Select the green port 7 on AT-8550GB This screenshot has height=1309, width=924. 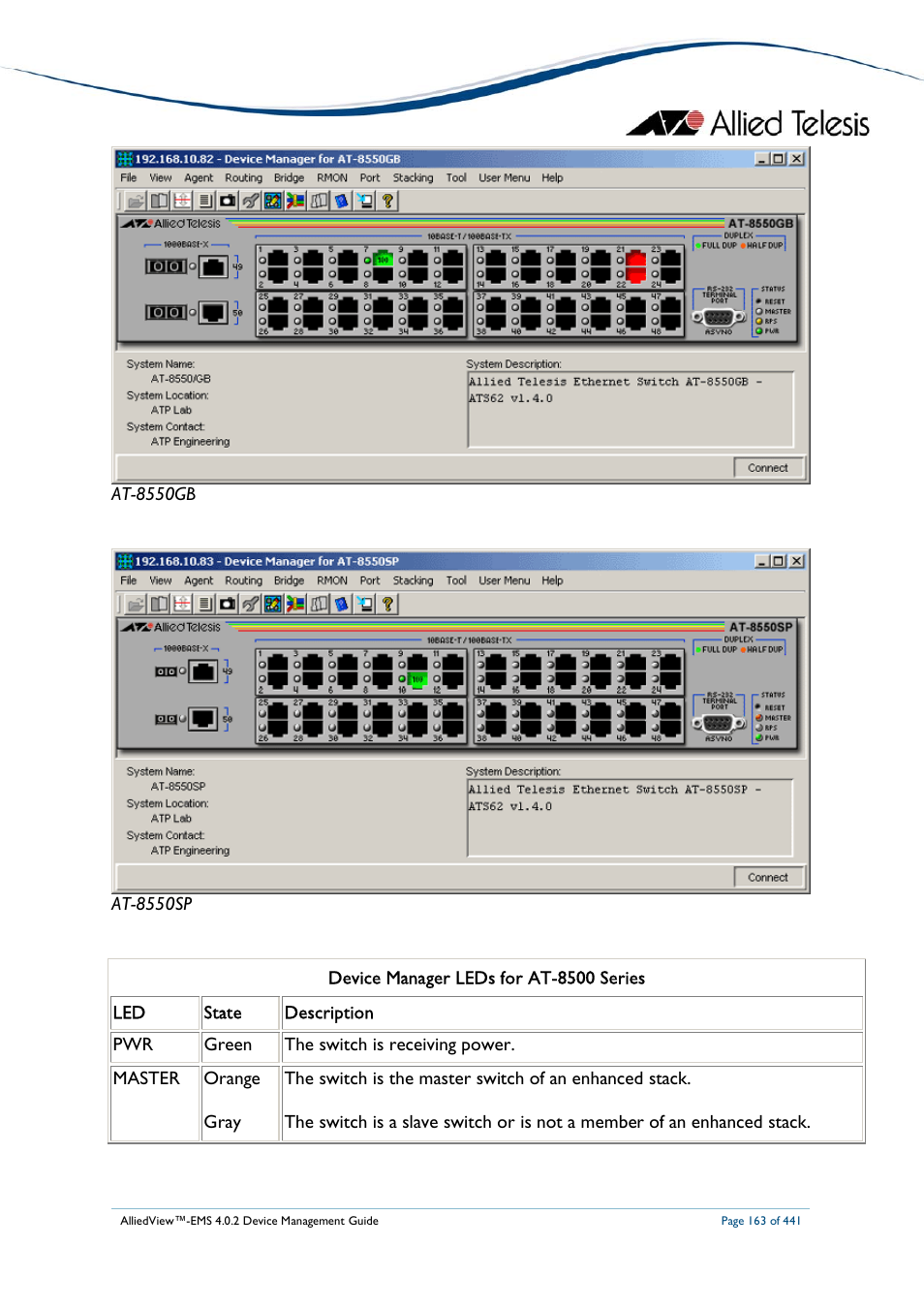click(x=383, y=260)
